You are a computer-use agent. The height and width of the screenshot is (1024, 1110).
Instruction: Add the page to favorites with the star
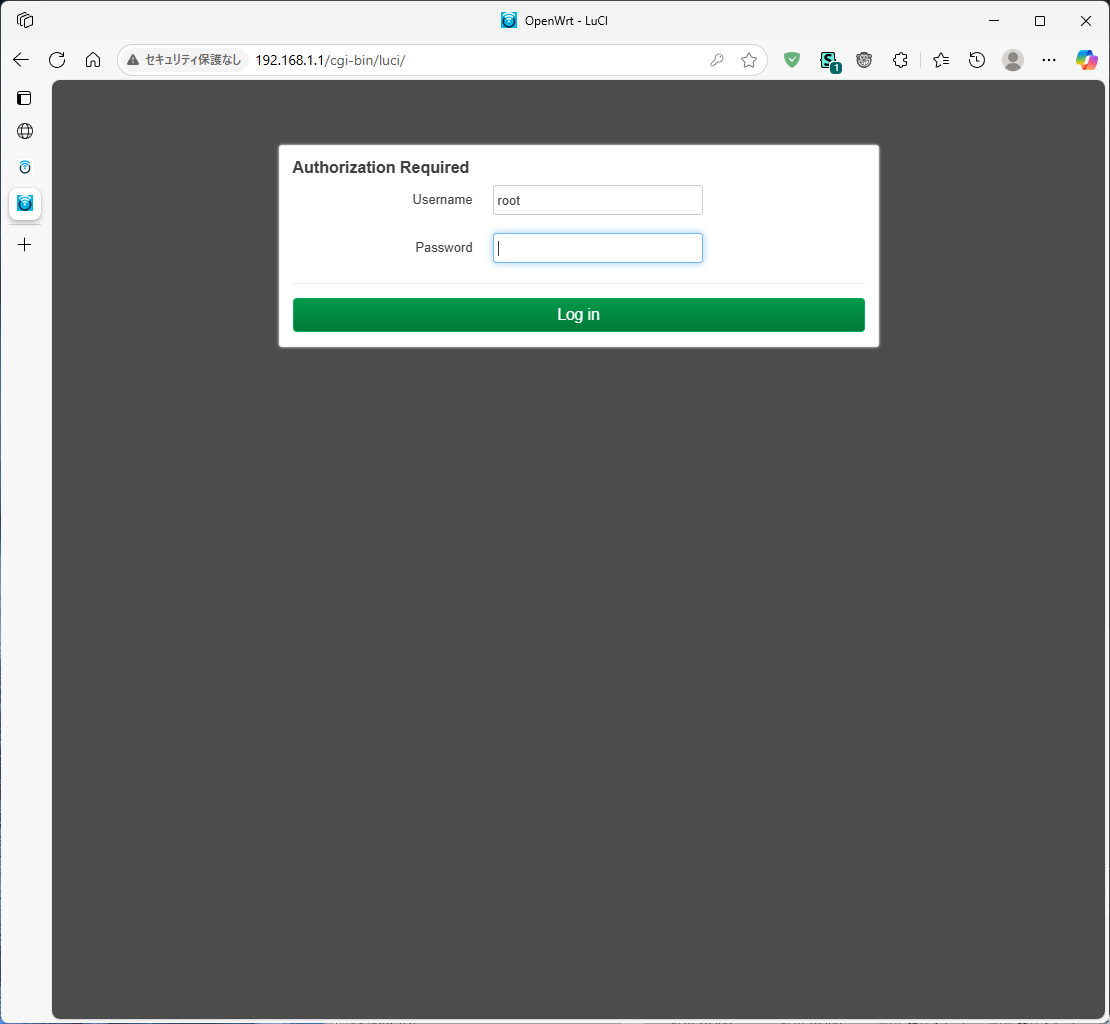[749, 60]
